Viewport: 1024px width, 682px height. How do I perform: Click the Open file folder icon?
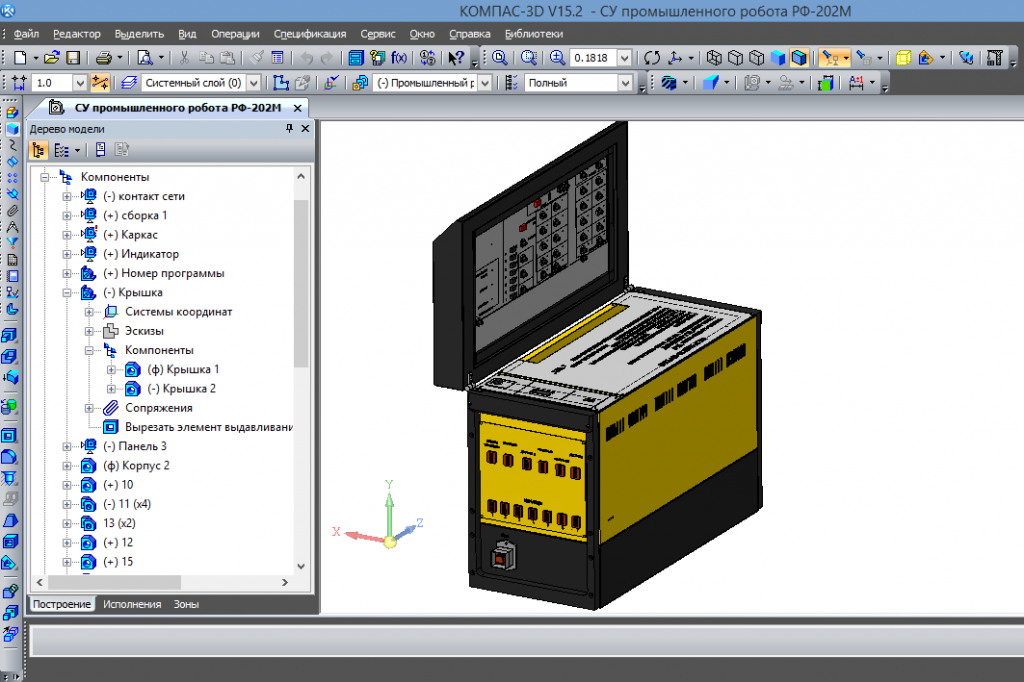pyautogui.click(x=51, y=57)
